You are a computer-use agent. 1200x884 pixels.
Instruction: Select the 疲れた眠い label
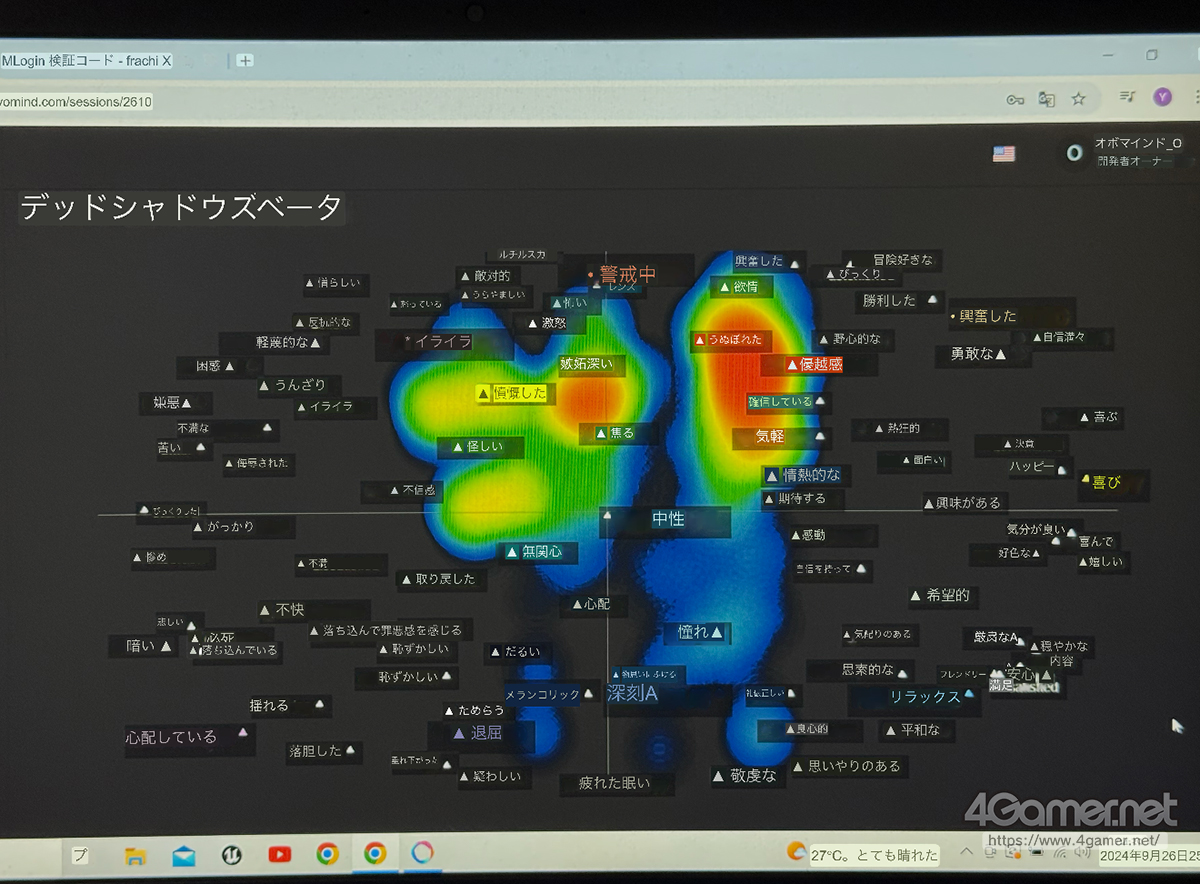click(614, 784)
